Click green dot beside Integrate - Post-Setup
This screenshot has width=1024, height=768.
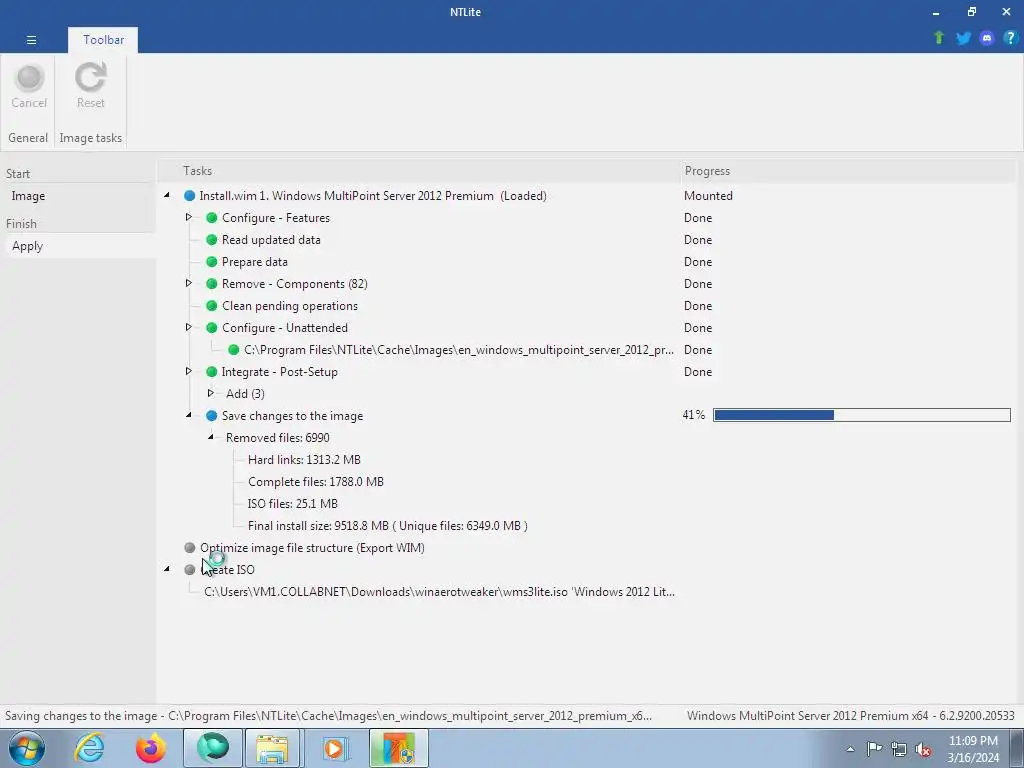click(x=212, y=372)
